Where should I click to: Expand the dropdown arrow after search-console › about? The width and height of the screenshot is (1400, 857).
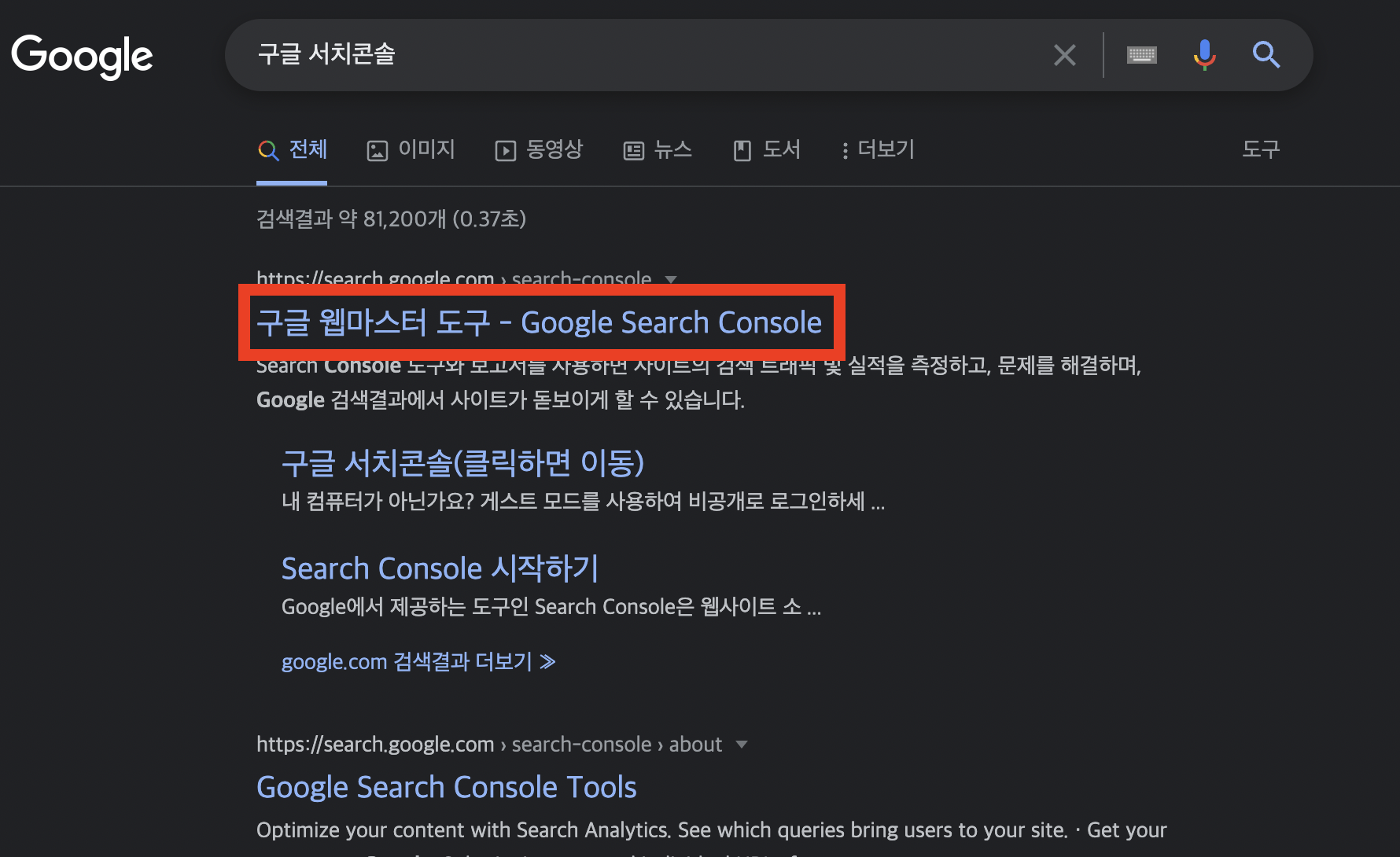tap(741, 744)
